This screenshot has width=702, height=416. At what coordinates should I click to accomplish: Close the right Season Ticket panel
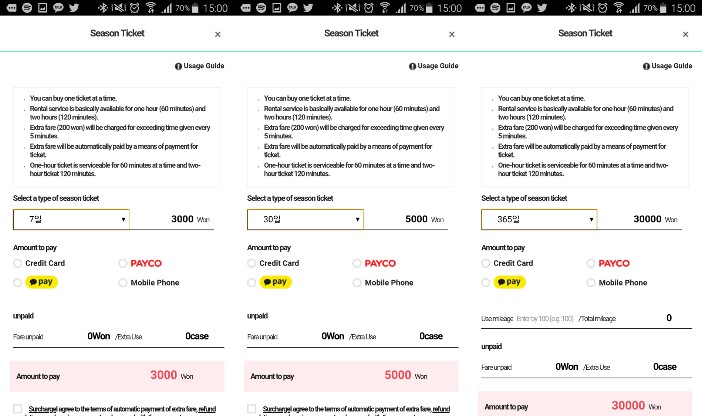point(685,34)
